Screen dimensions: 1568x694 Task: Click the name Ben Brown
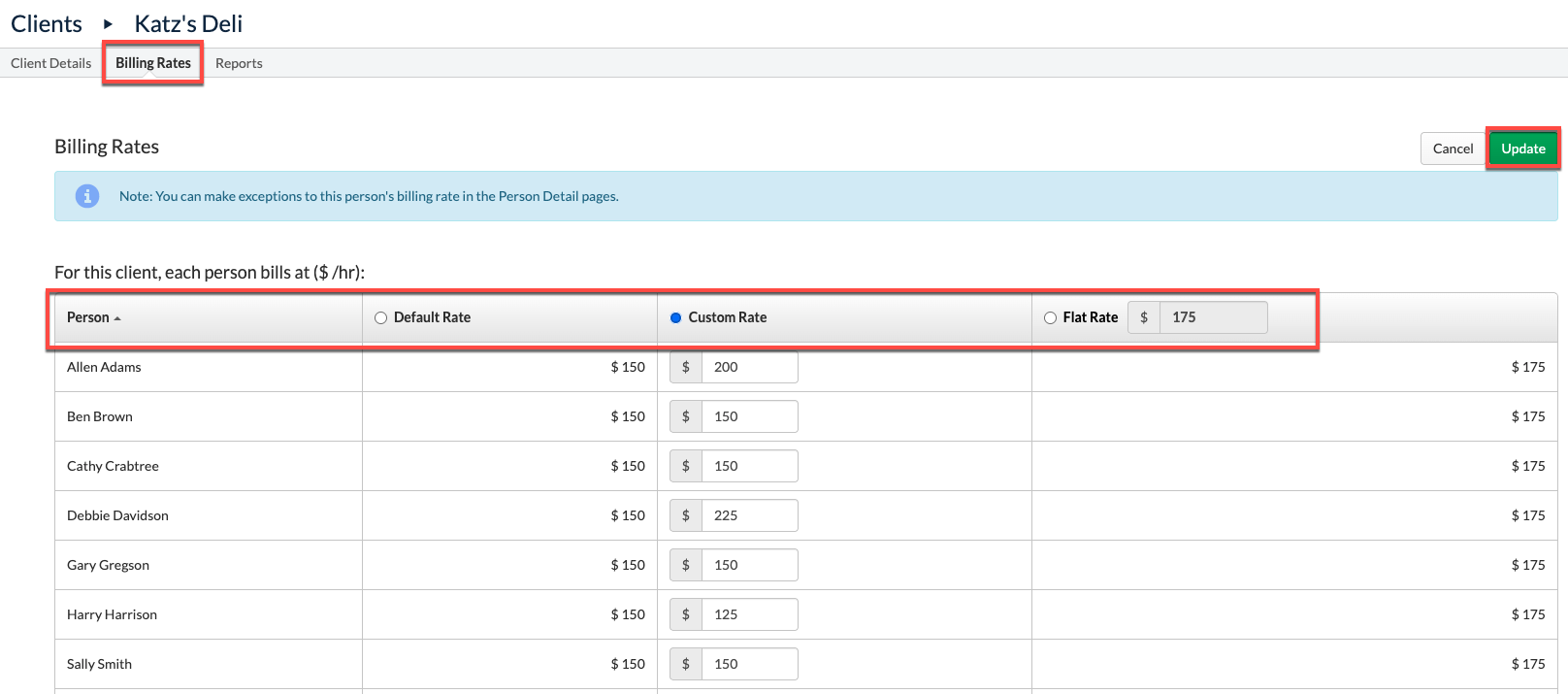(100, 416)
